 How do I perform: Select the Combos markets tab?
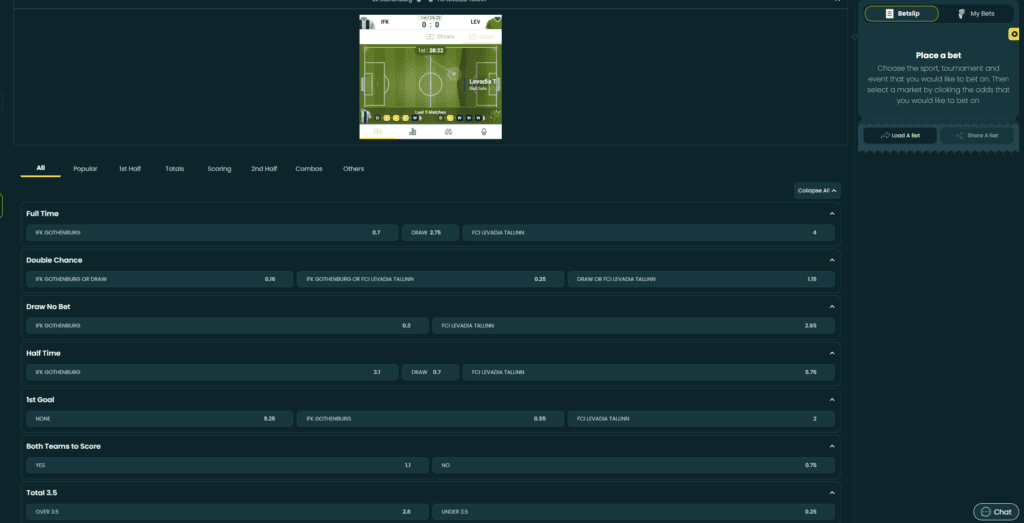click(309, 169)
